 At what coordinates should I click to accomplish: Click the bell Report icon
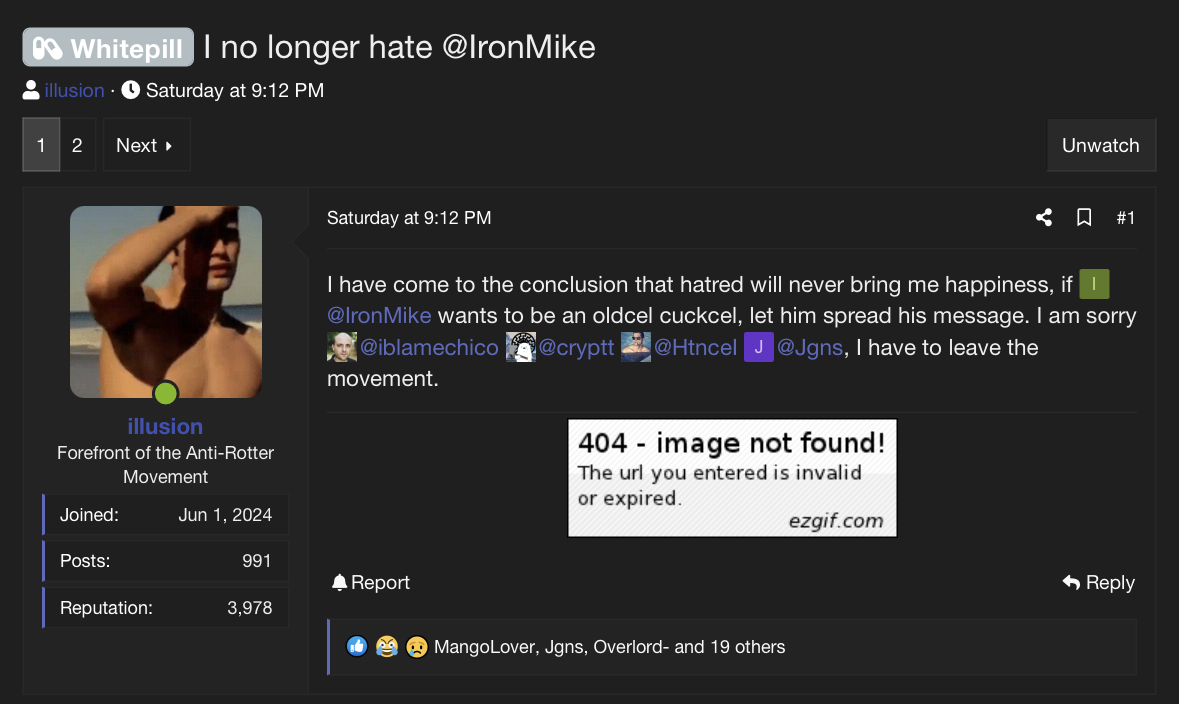[340, 582]
